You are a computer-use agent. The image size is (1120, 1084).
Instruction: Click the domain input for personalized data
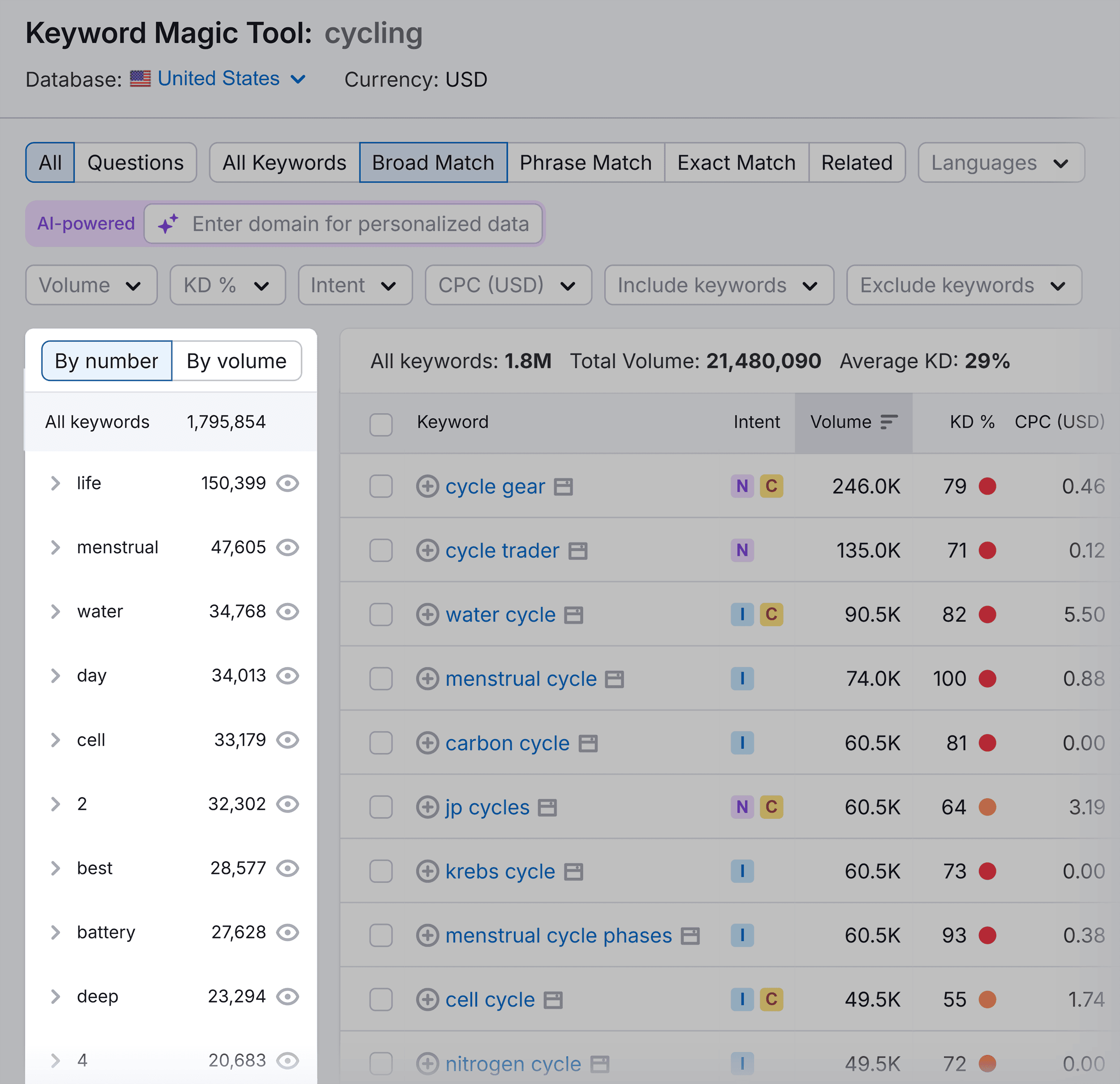(x=343, y=224)
